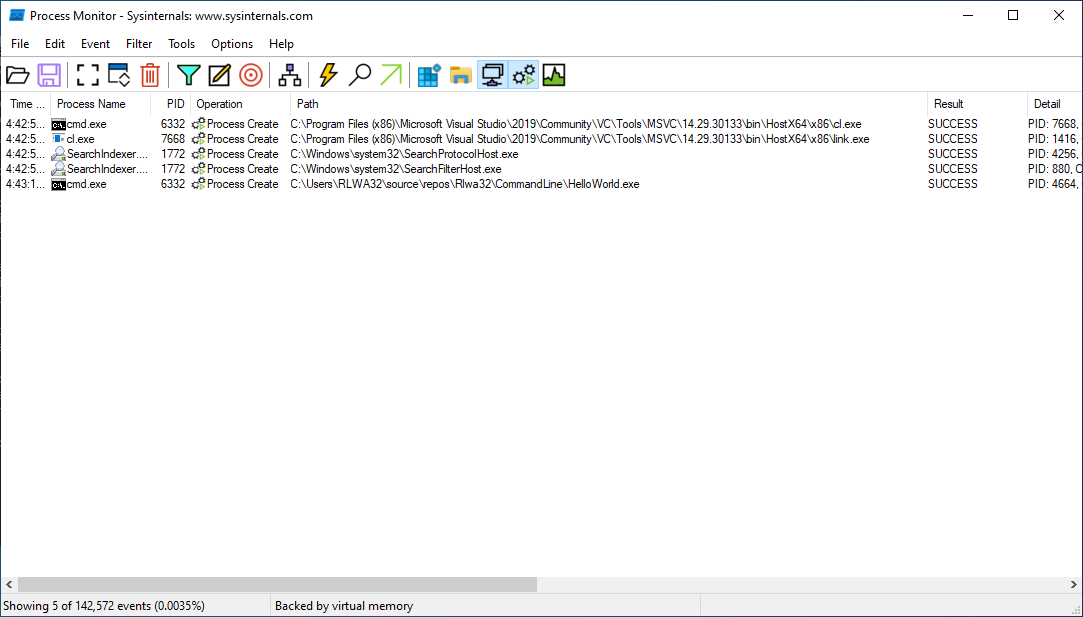The image size is (1083, 617).
Task: Open the Options menu
Action: coord(232,43)
